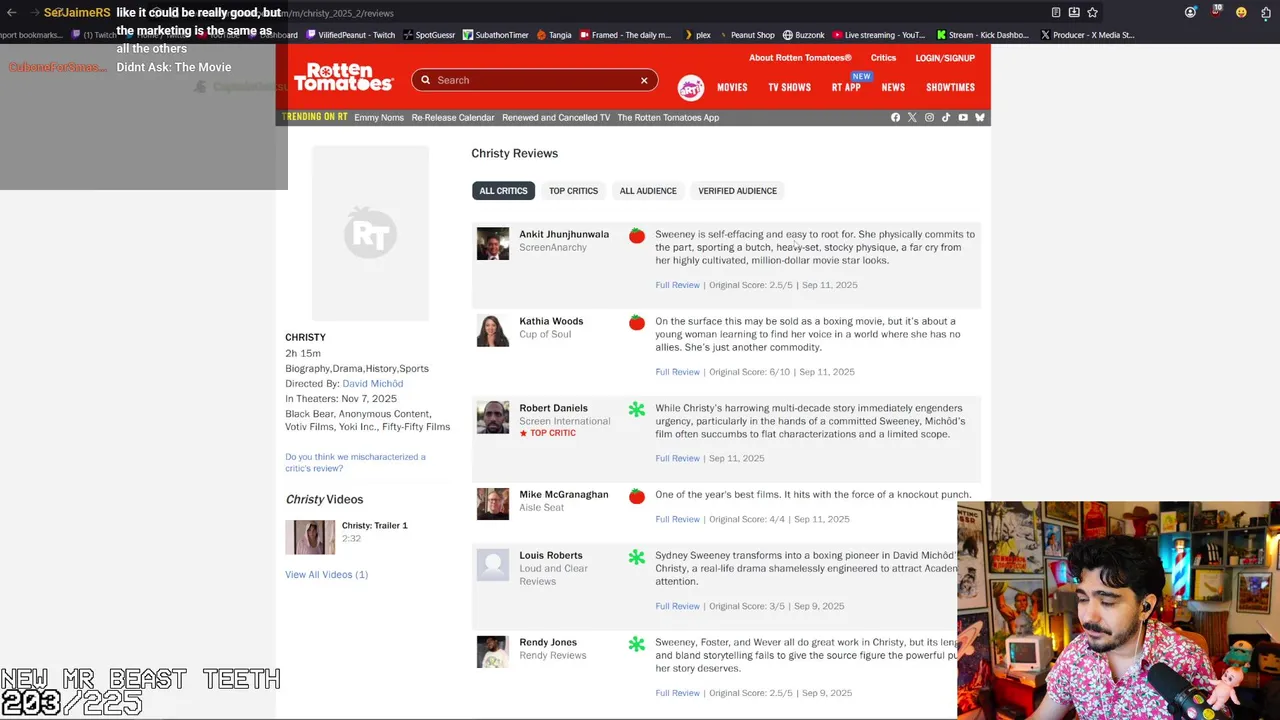Open the mischaracterized critic's review link
This screenshot has height=720, width=1280.
click(x=355, y=463)
